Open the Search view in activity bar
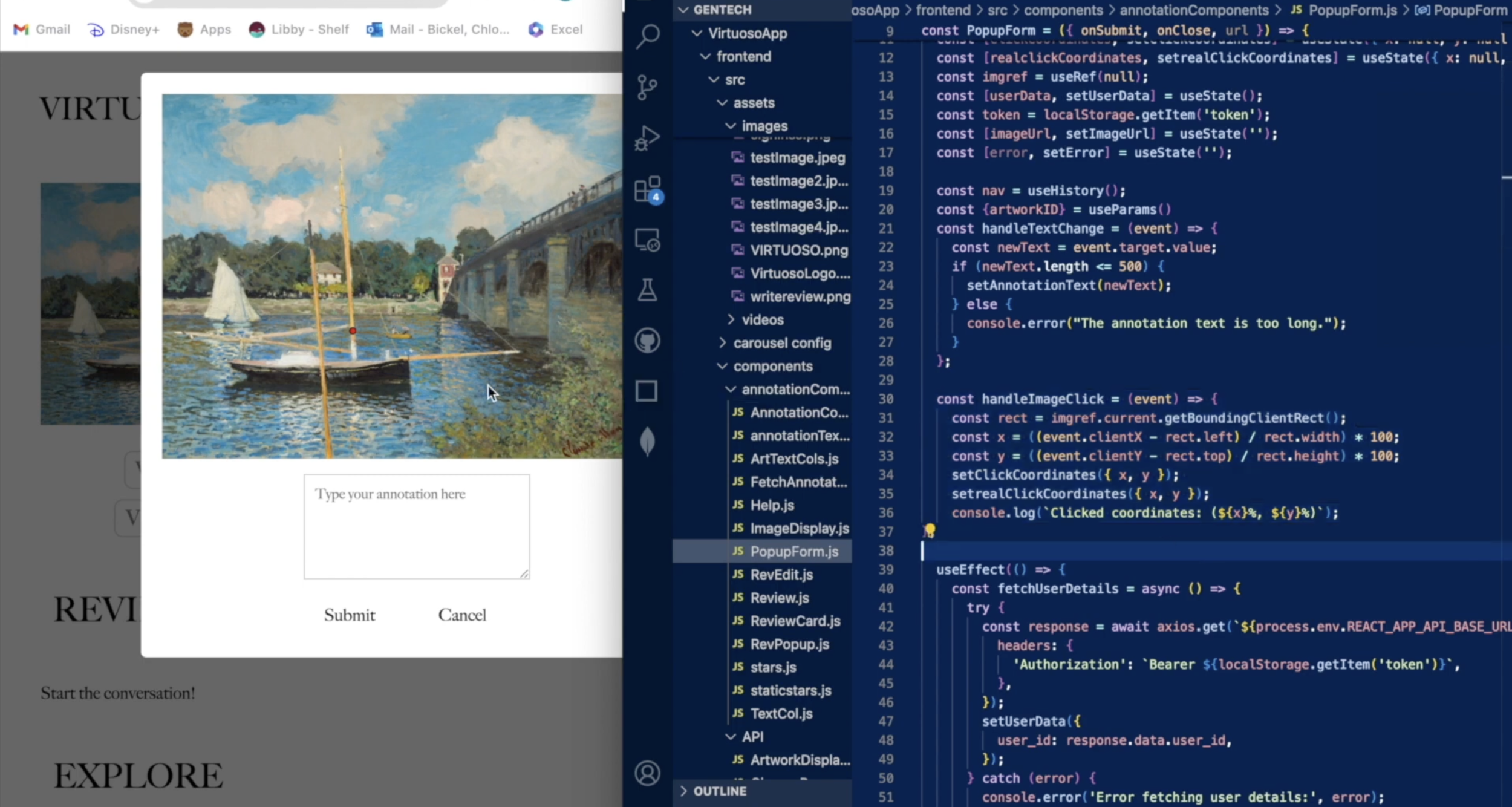 point(648,36)
